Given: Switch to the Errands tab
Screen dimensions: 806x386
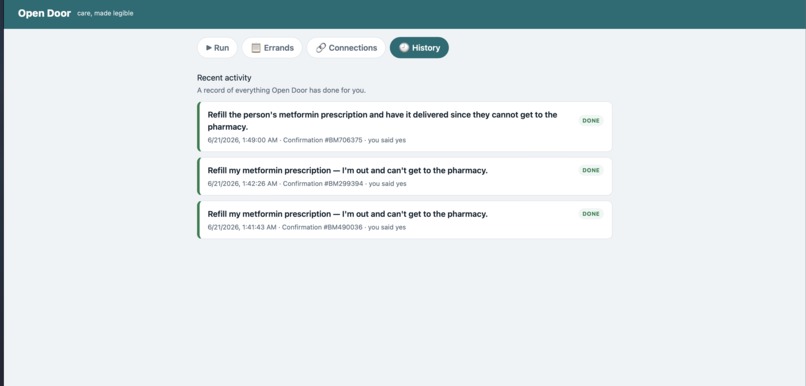Looking at the screenshot, I should click(272, 48).
